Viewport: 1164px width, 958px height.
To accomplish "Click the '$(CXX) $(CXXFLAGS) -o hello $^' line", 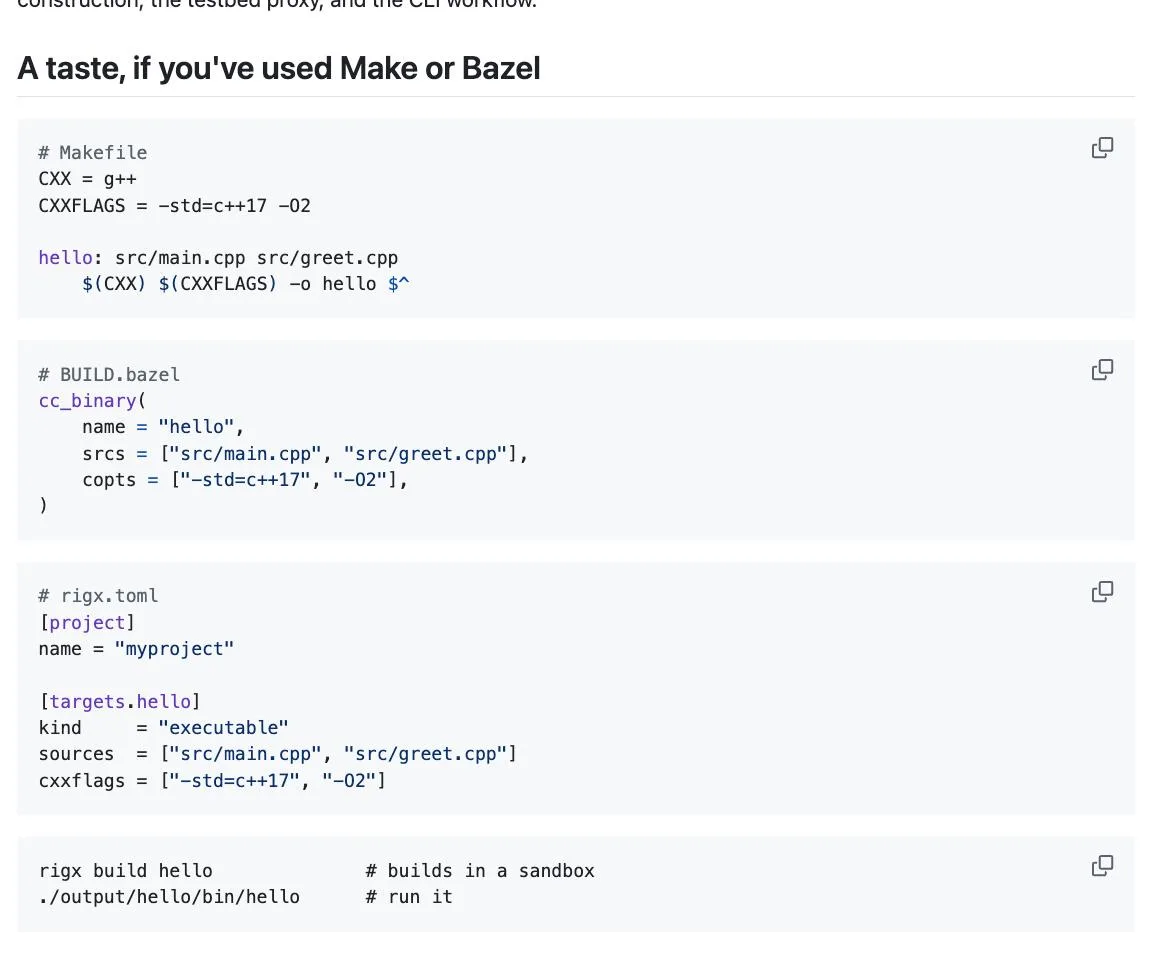I will [x=246, y=283].
